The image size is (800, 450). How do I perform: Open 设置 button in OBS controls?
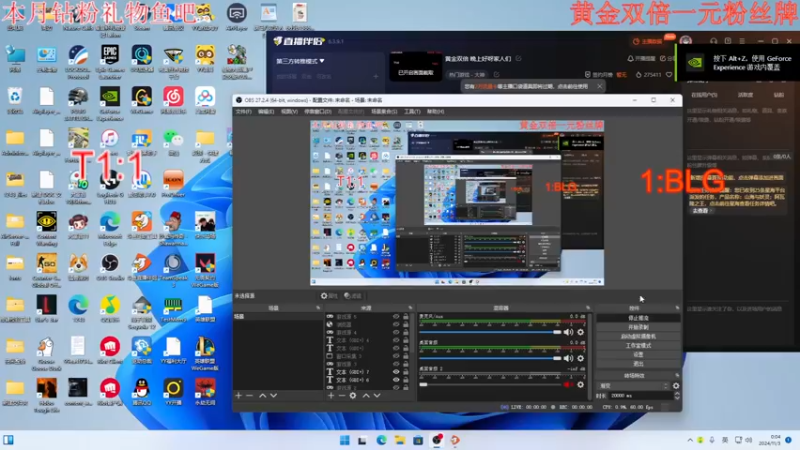(x=638, y=355)
